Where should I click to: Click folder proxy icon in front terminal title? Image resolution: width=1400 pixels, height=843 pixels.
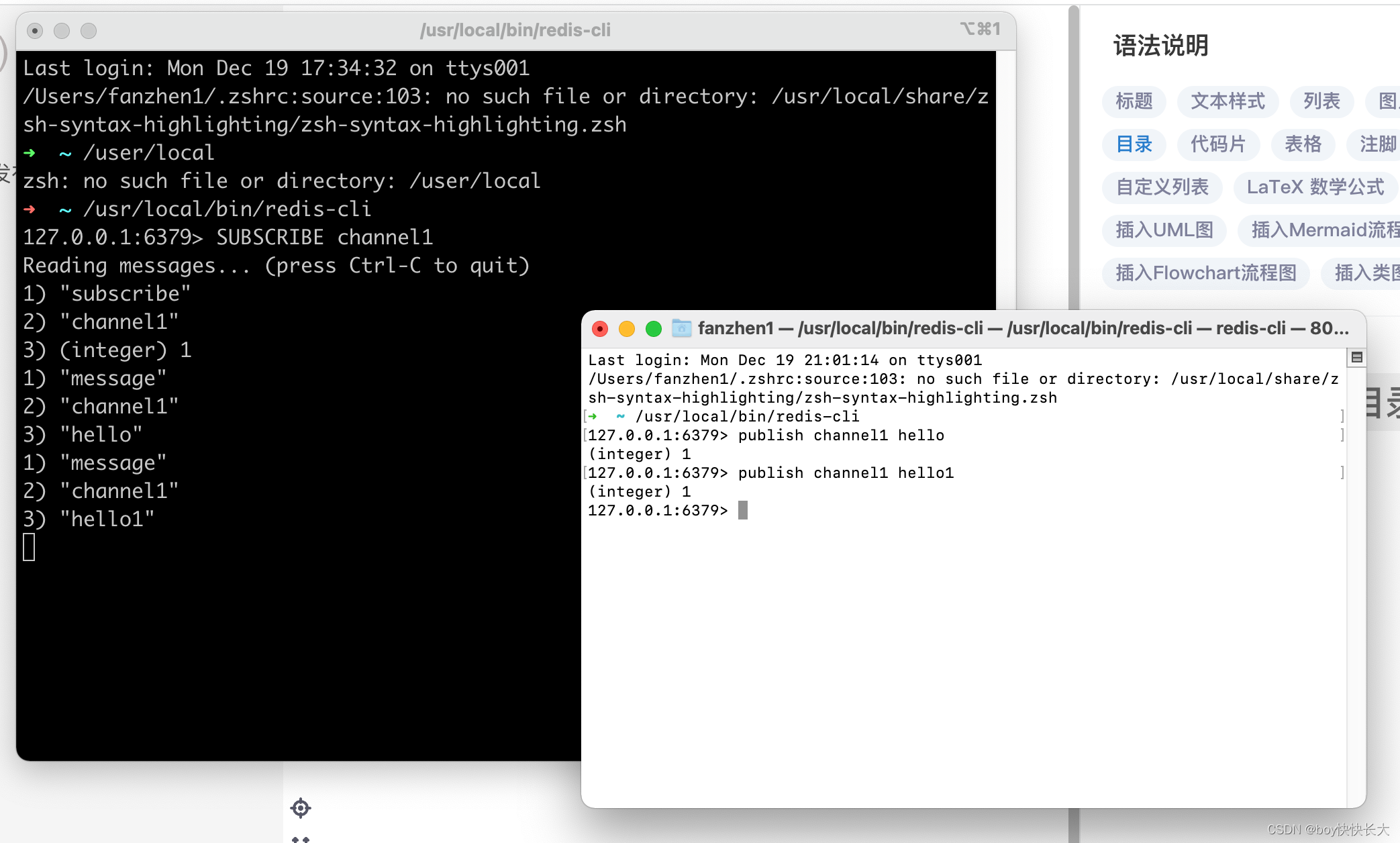[x=681, y=328]
